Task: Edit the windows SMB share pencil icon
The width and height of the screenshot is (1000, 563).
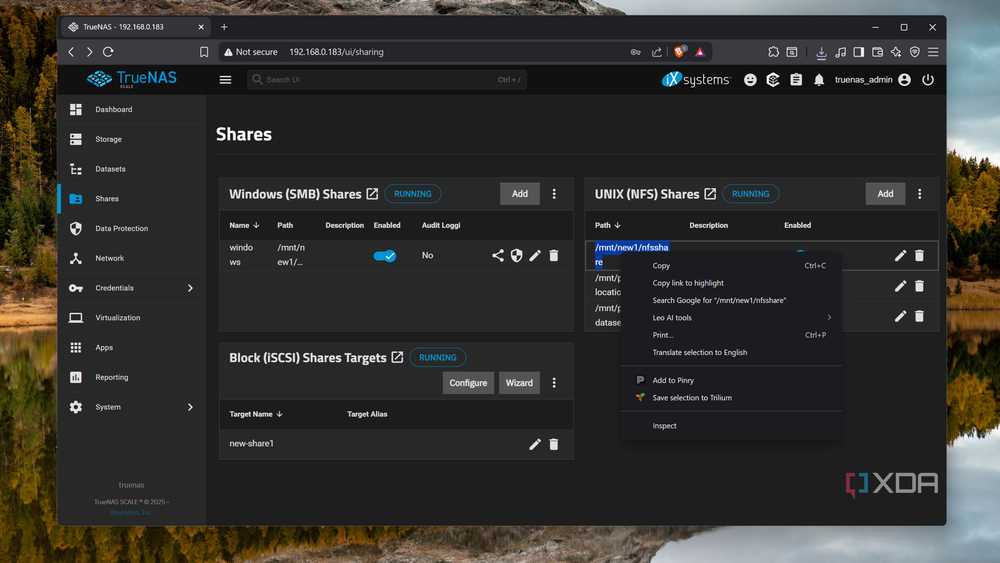Action: pos(535,256)
